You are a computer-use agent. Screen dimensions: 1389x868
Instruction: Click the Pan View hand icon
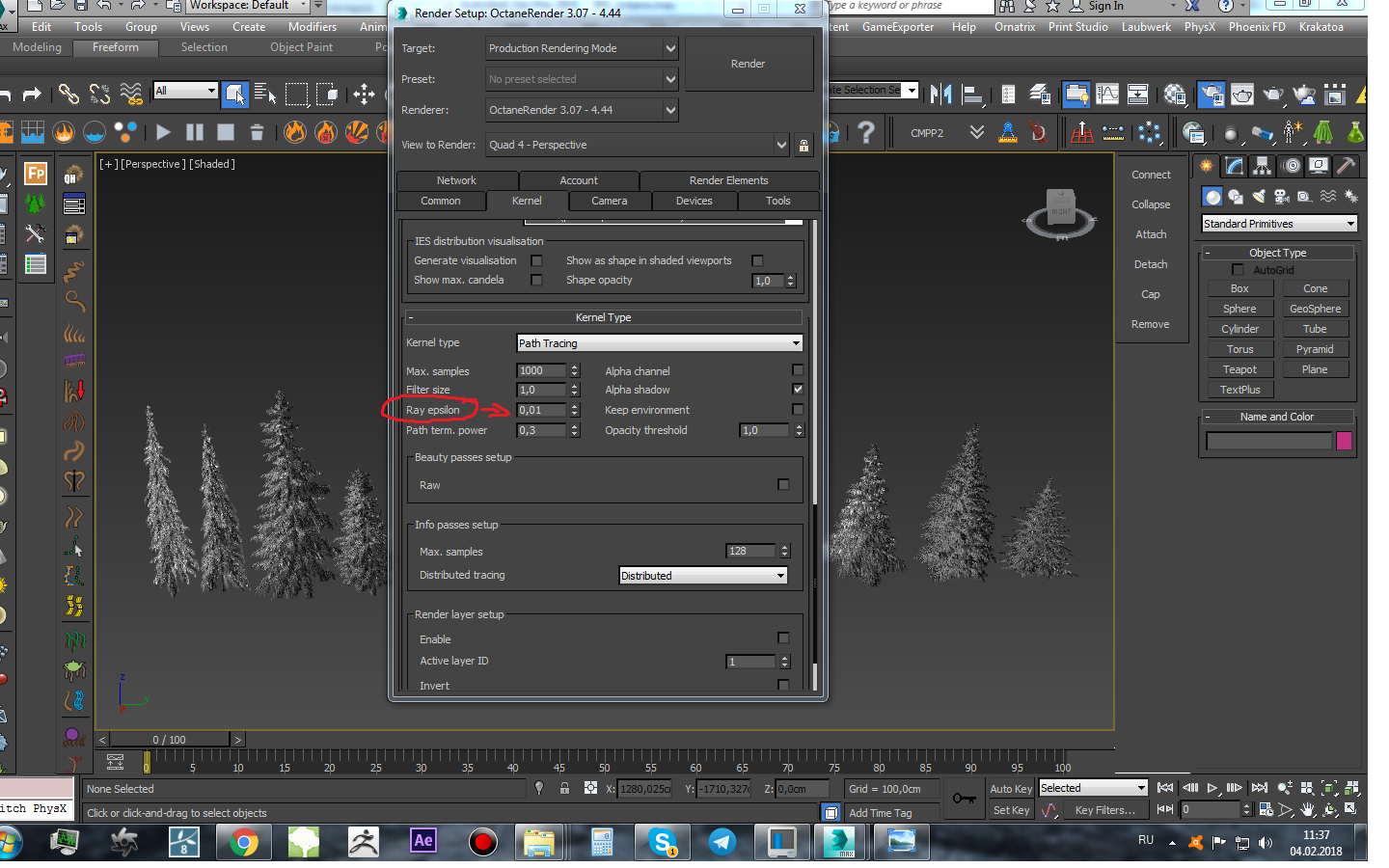click(x=1308, y=810)
